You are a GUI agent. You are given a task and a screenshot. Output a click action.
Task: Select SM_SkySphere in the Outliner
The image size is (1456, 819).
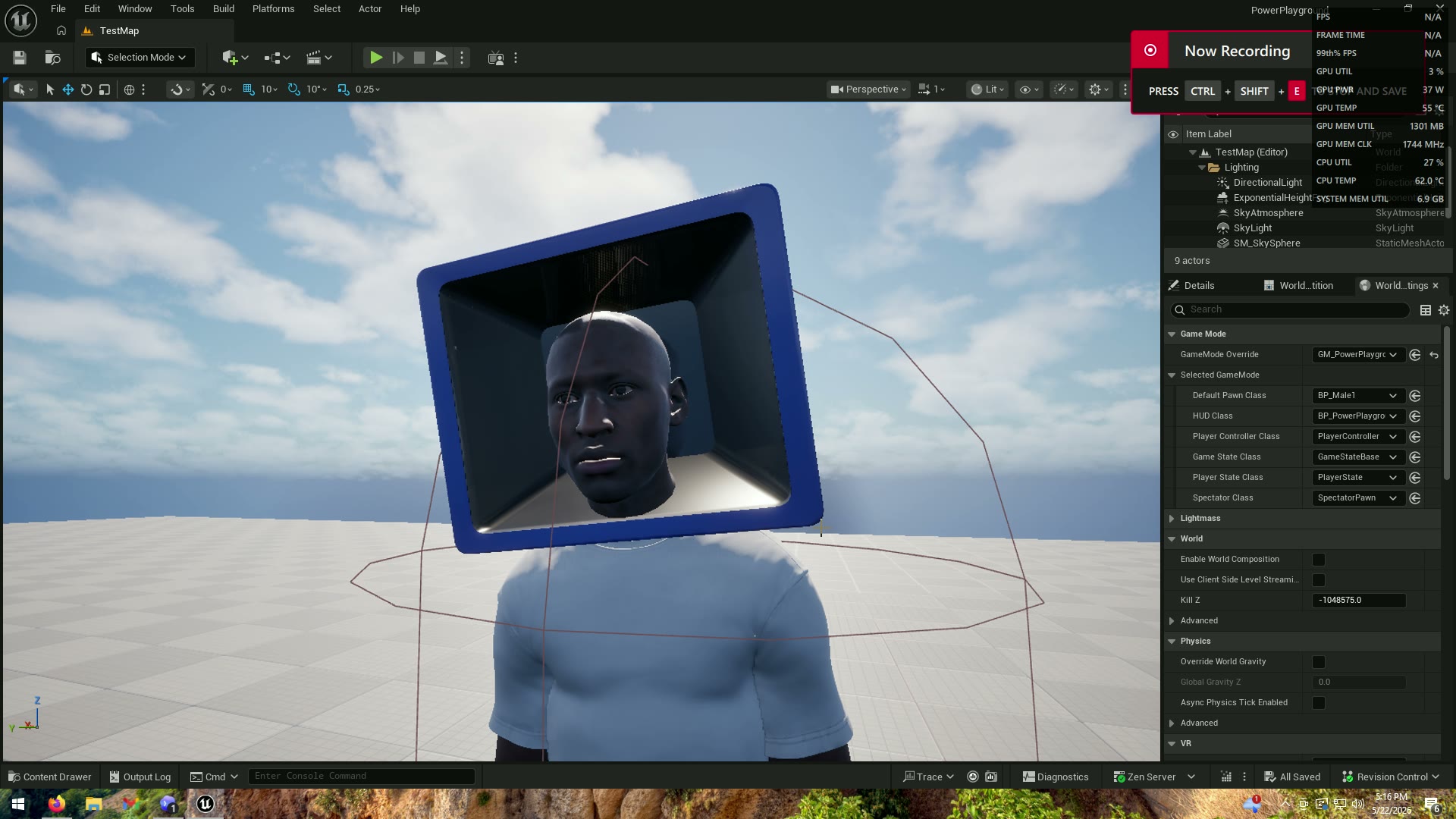point(1266,243)
